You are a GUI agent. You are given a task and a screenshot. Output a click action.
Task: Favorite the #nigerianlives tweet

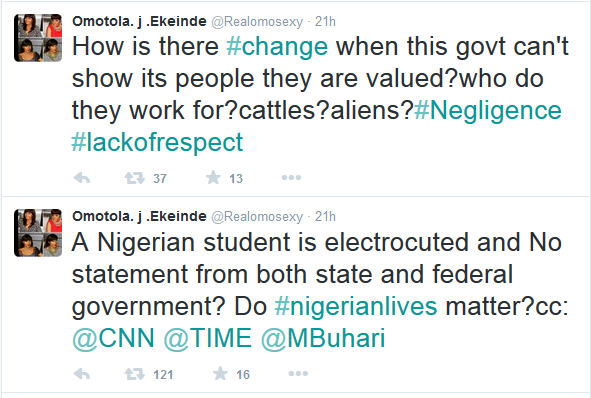point(220,374)
